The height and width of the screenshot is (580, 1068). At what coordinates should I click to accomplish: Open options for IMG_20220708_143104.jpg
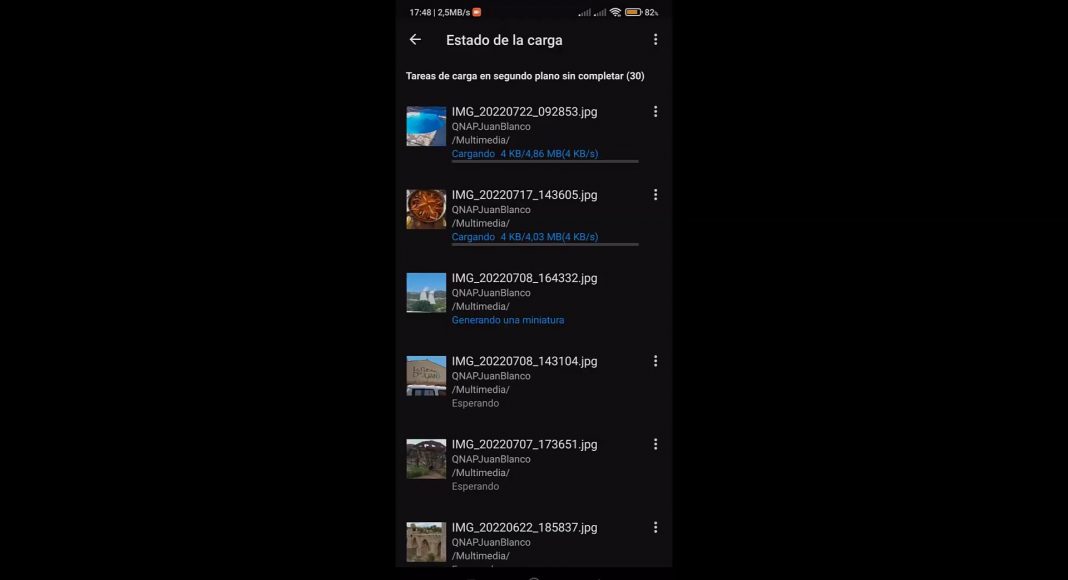click(x=655, y=361)
